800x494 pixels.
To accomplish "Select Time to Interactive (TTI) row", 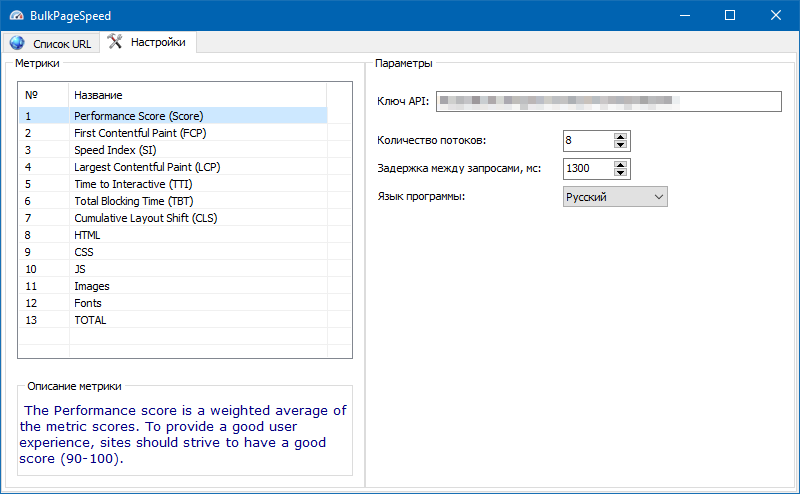I will point(173,184).
